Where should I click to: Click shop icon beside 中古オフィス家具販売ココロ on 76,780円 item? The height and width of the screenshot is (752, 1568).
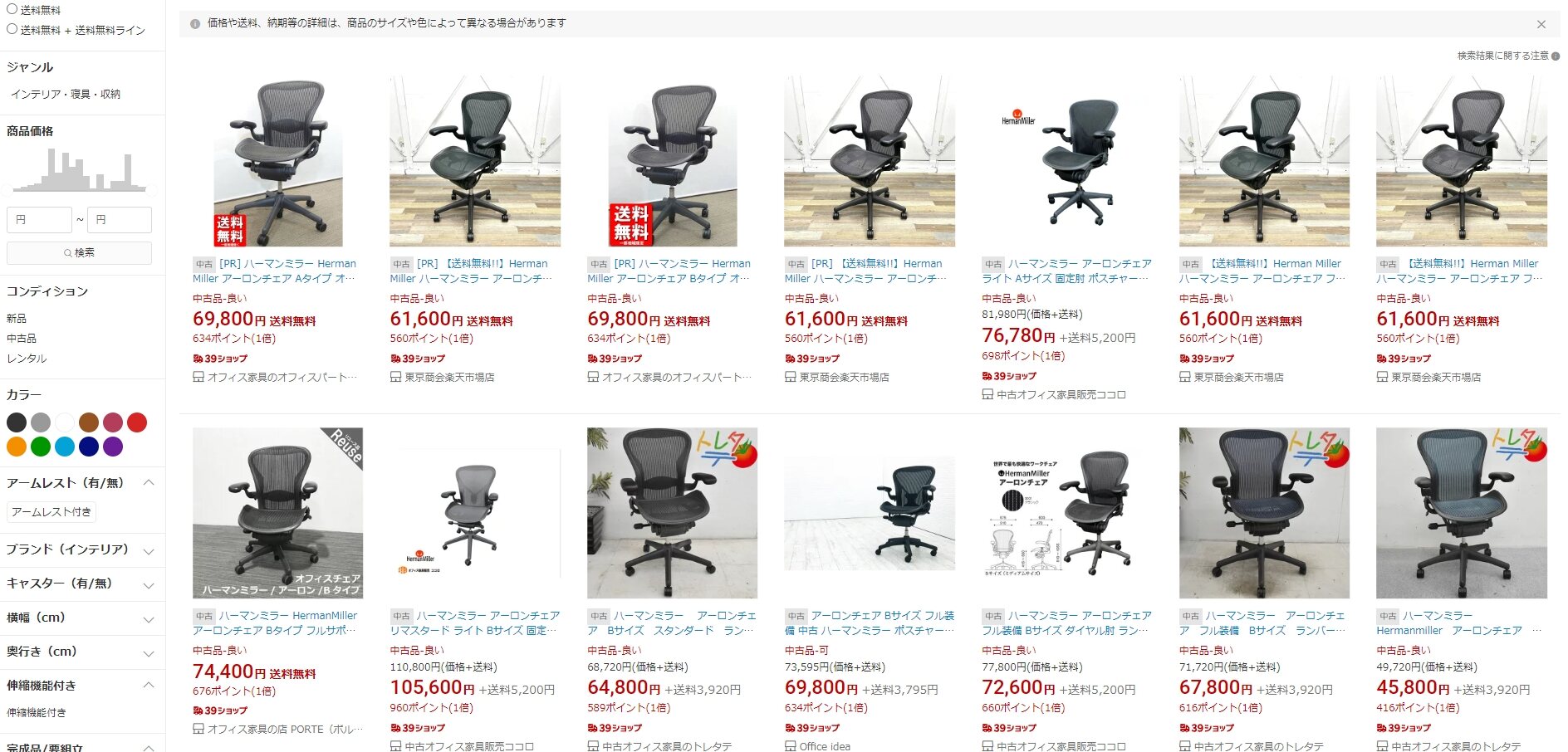[987, 395]
